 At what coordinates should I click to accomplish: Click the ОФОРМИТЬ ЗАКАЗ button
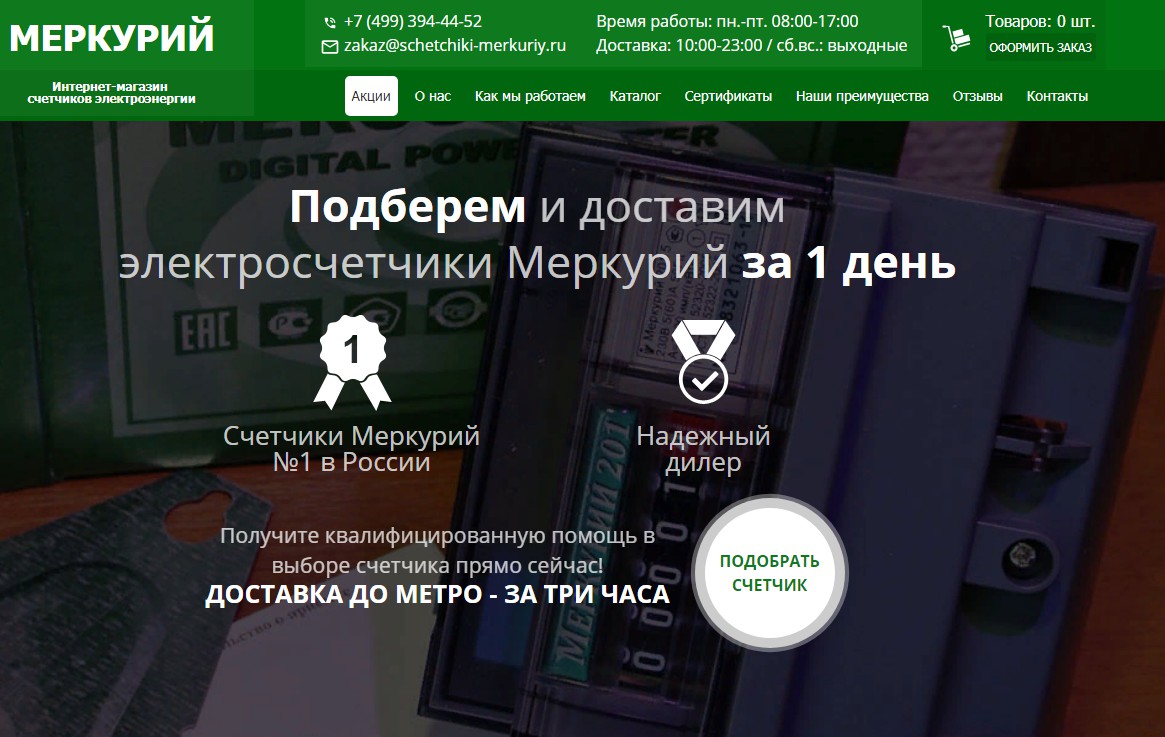coord(1040,48)
